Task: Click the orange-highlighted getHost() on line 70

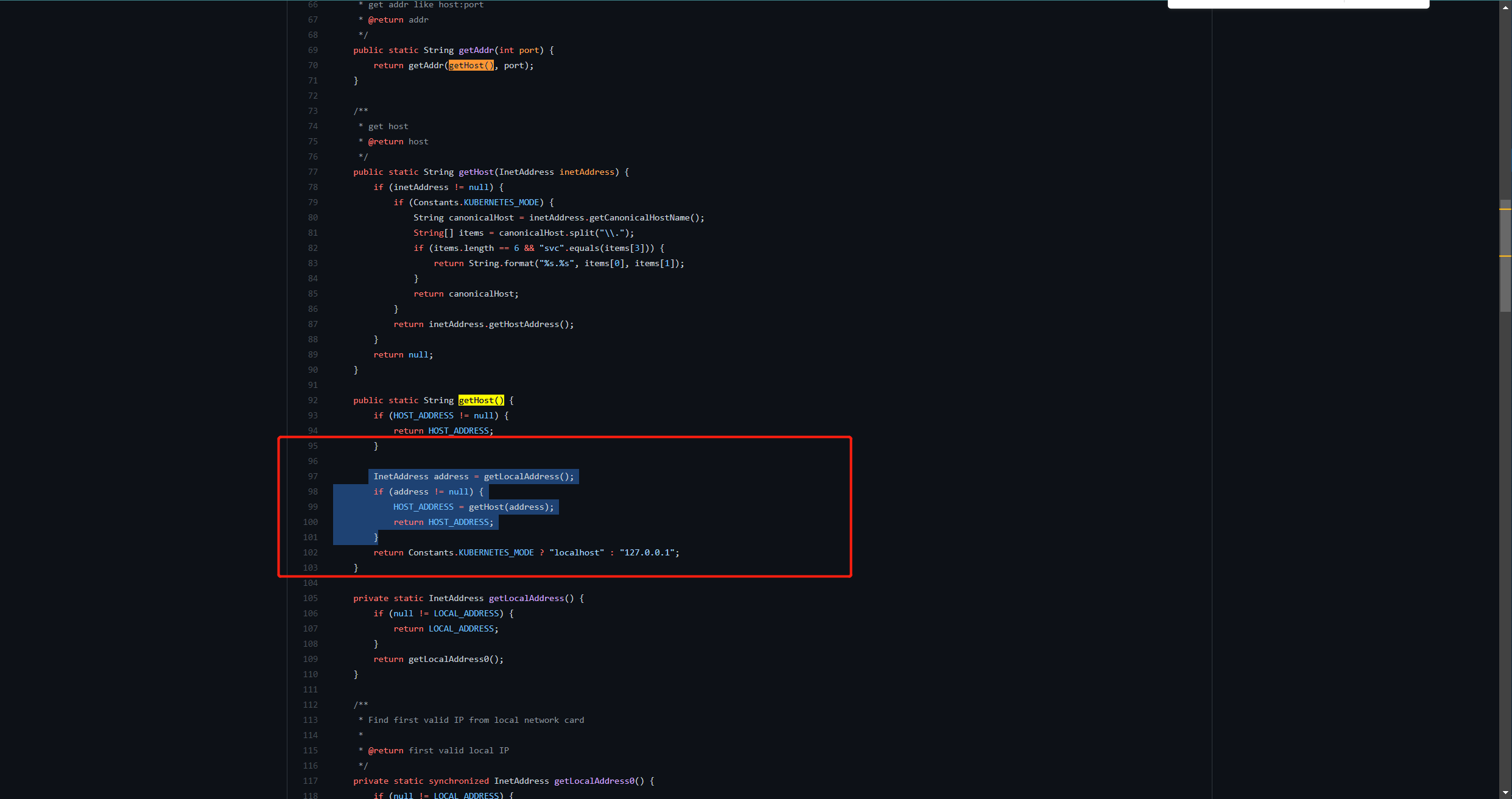Action: click(471, 65)
